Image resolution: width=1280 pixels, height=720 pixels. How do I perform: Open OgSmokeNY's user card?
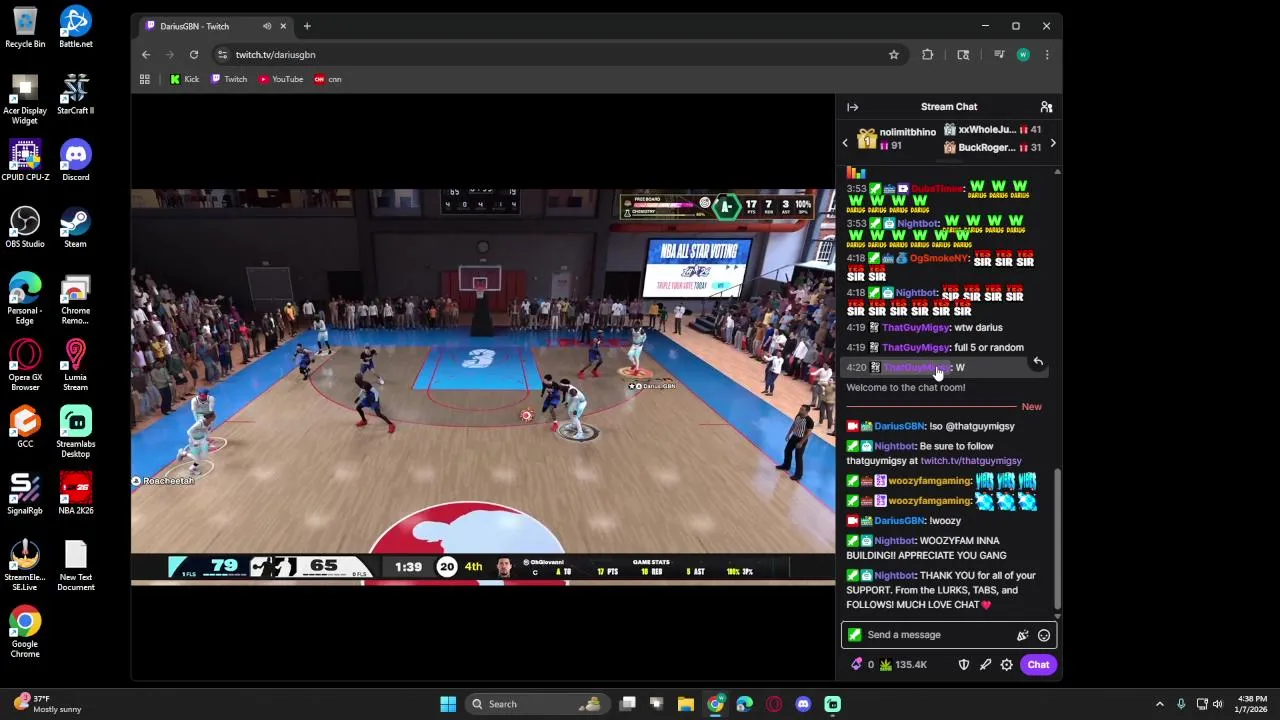point(939,258)
